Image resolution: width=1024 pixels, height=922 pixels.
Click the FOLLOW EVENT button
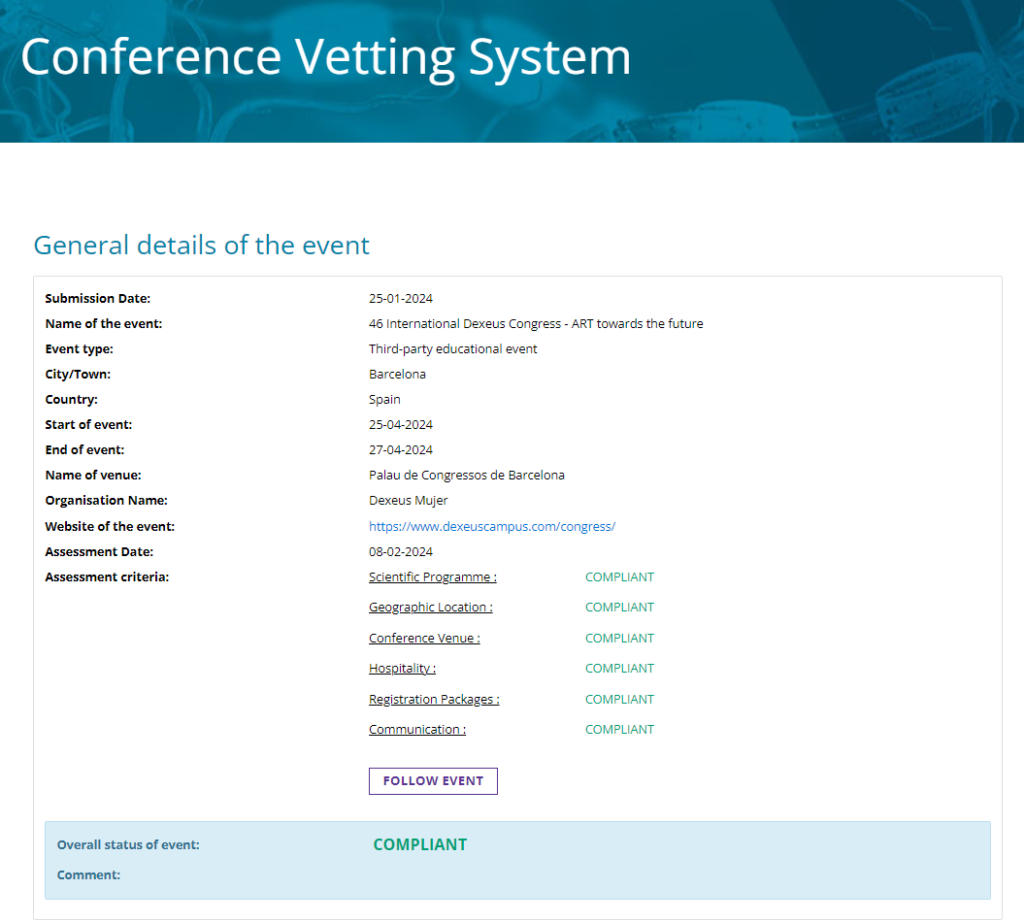pos(433,781)
